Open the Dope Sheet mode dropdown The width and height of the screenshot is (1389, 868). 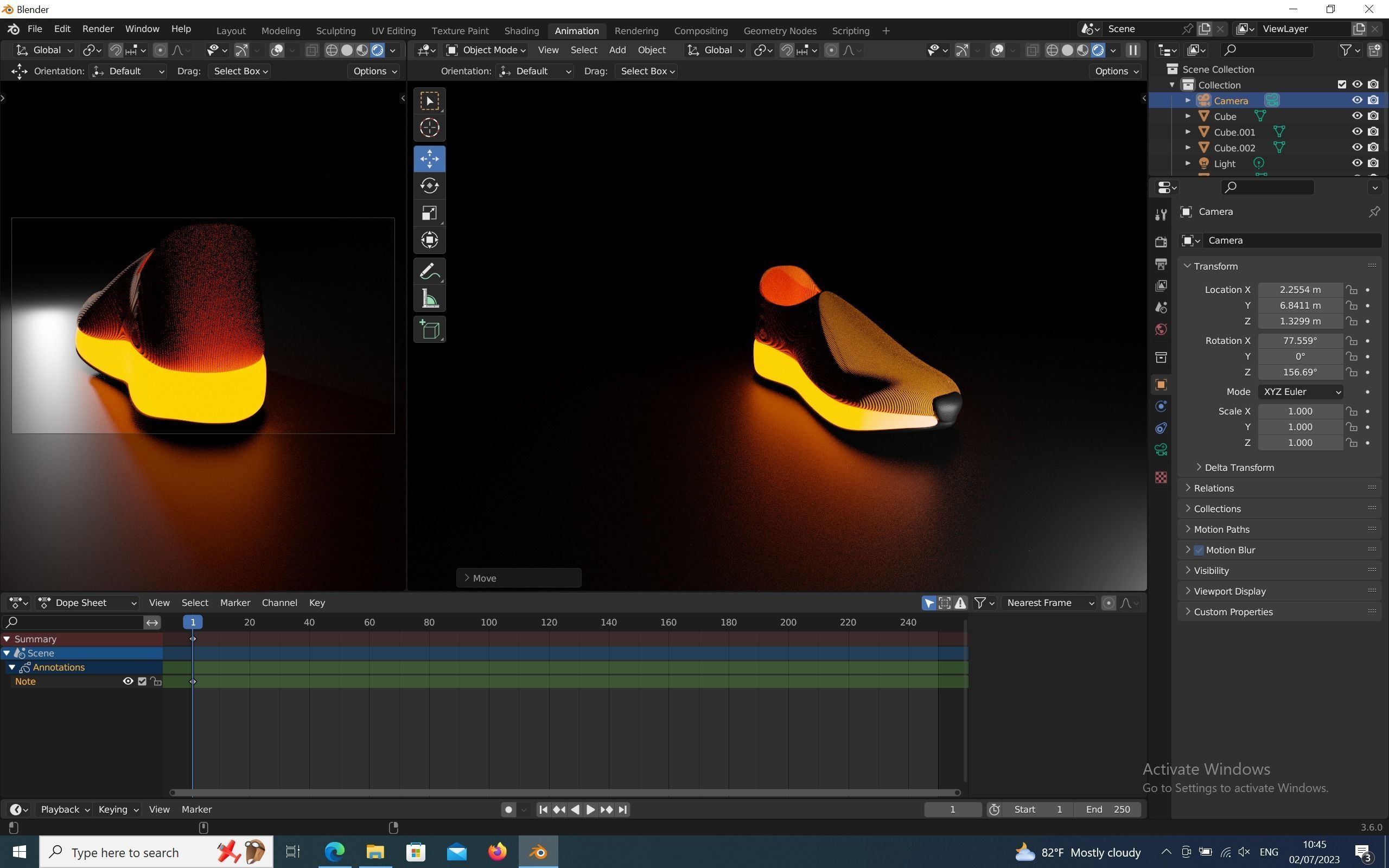87,603
